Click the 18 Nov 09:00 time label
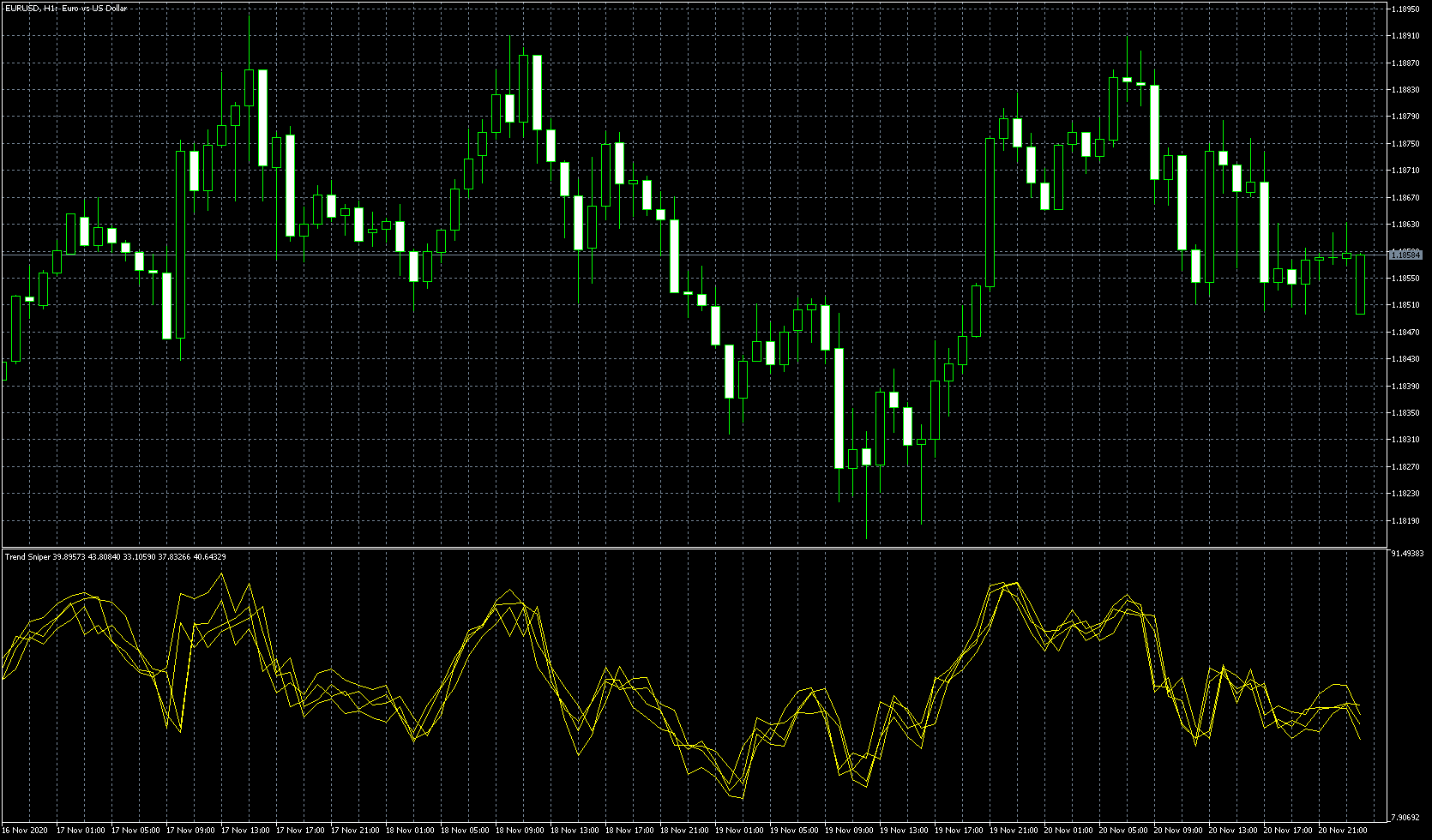The width and height of the screenshot is (1432, 840). pyautogui.click(x=520, y=831)
